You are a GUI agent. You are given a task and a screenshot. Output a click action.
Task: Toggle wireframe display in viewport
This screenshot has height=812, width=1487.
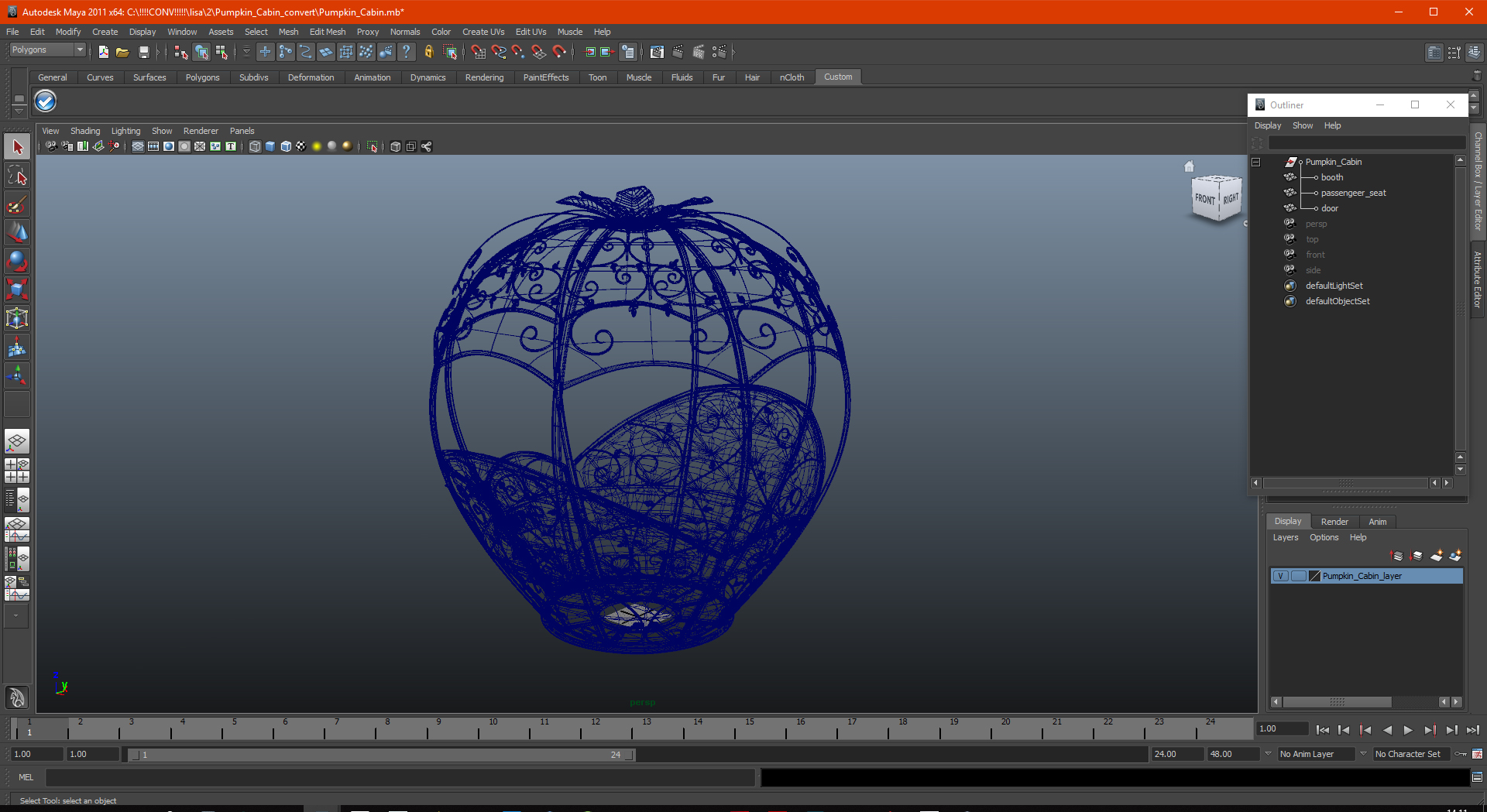pos(255,146)
